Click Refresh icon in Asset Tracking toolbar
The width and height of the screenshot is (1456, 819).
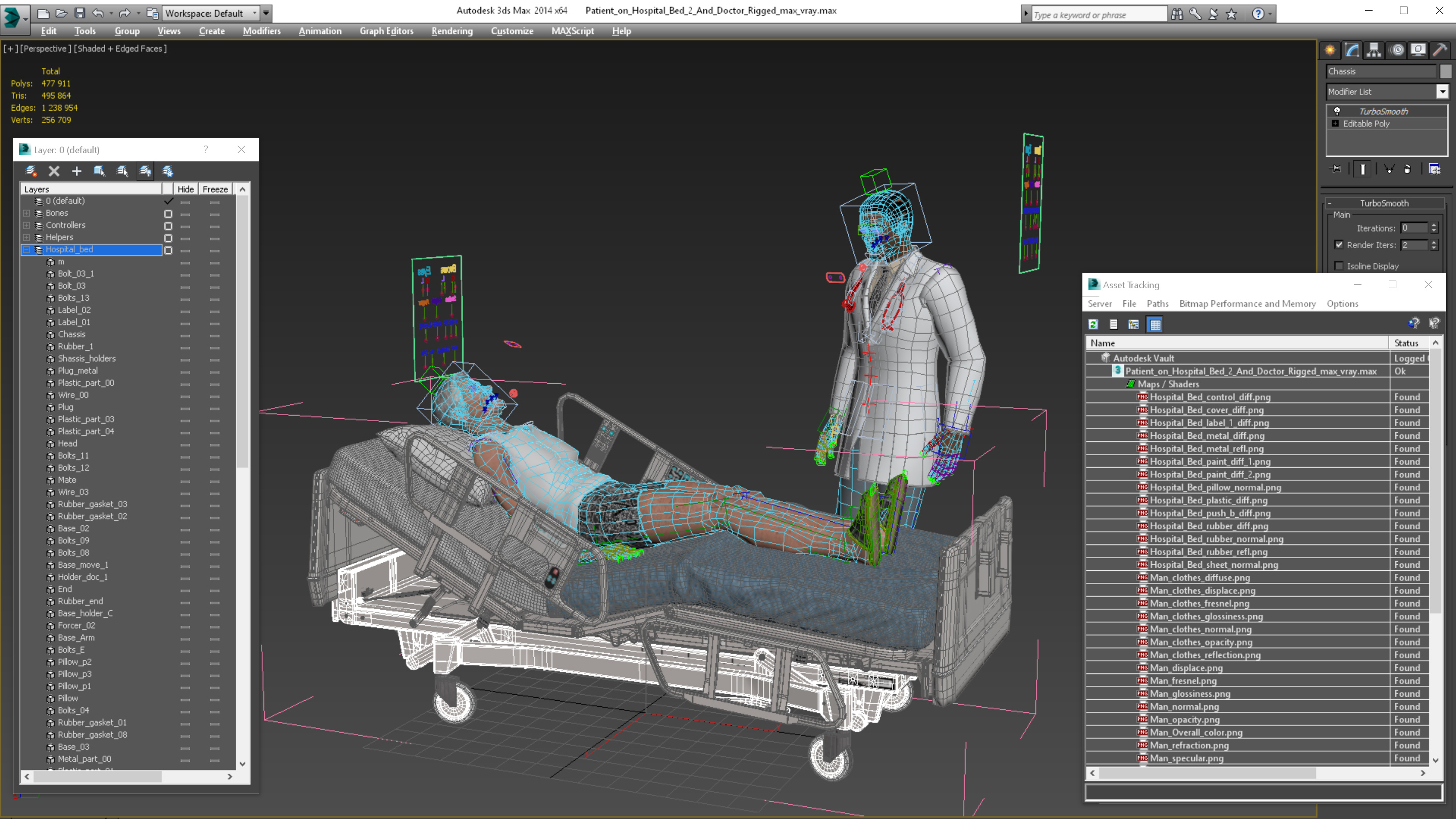(x=1093, y=324)
